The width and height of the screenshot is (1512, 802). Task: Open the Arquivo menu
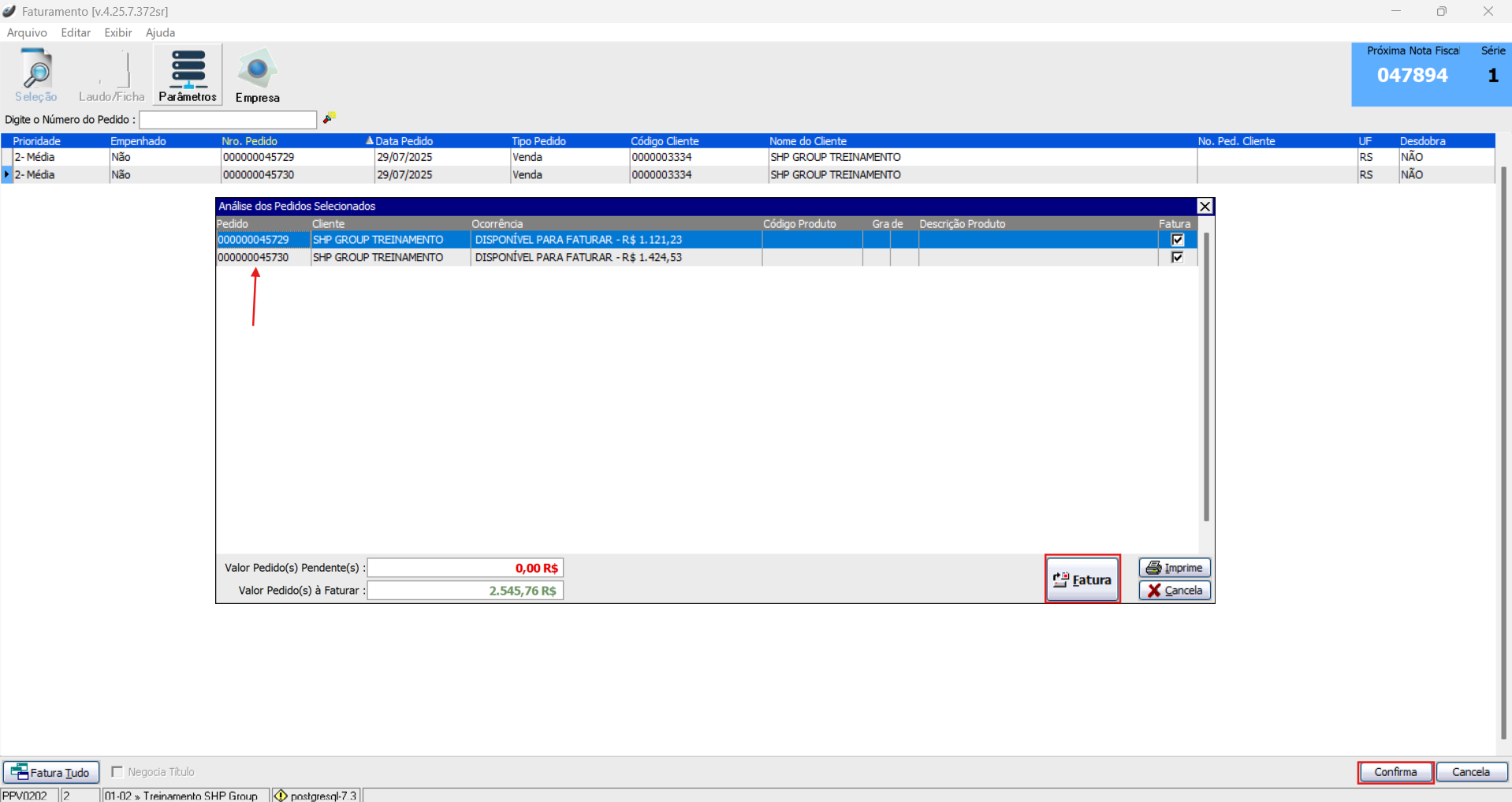[x=27, y=32]
